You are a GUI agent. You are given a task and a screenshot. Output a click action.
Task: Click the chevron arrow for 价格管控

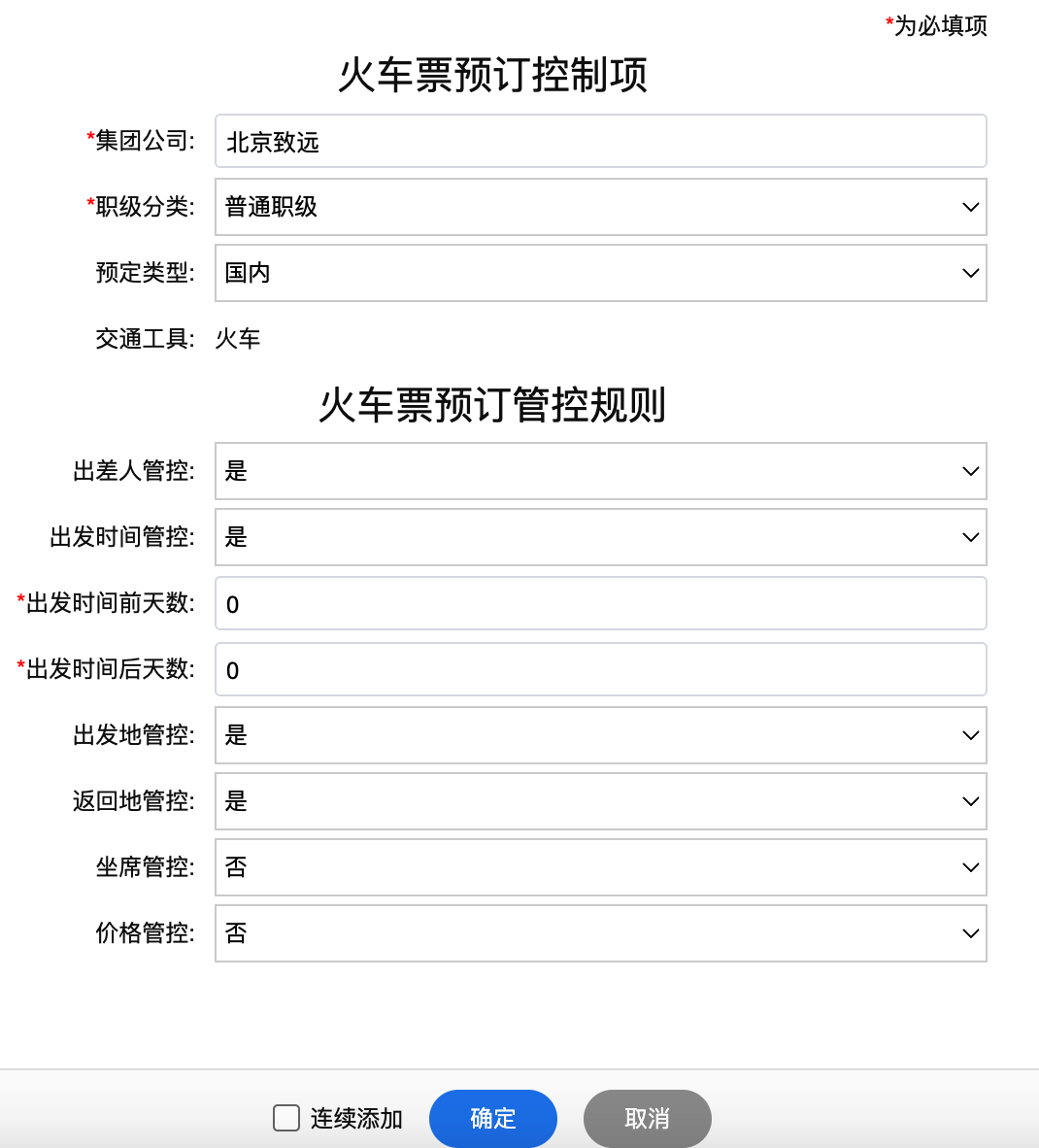(x=970, y=933)
